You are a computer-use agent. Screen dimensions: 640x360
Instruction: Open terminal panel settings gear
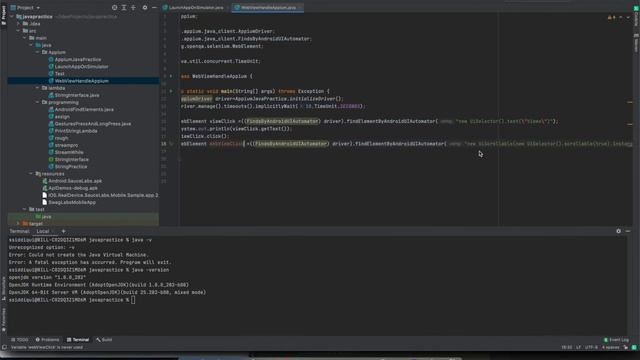point(618,231)
